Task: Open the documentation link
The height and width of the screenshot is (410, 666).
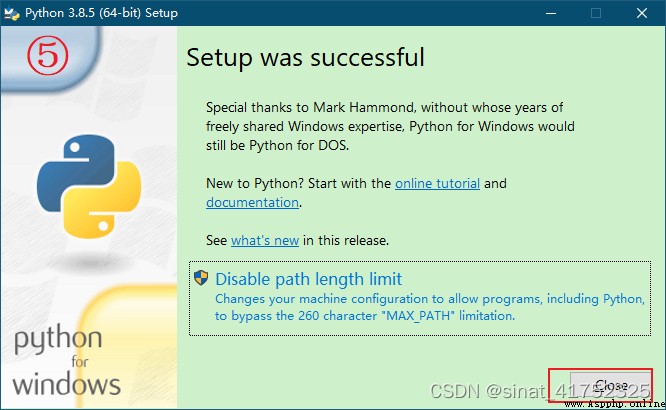Action: coord(252,203)
